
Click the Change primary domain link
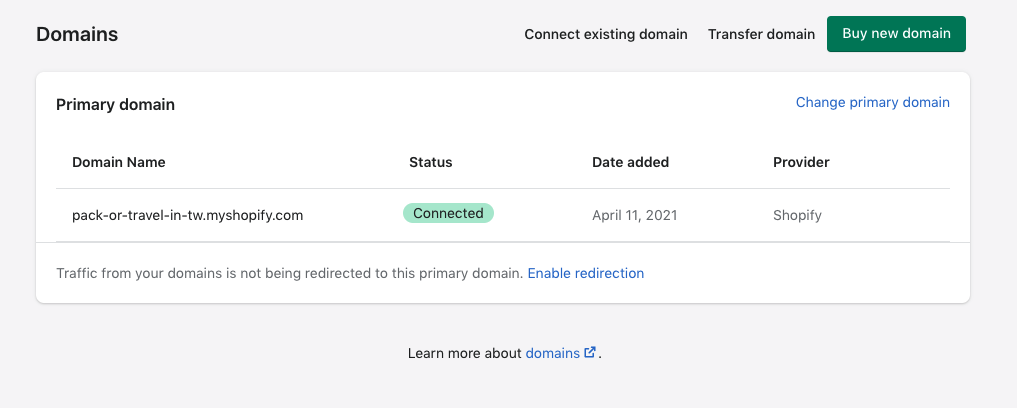click(872, 102)
